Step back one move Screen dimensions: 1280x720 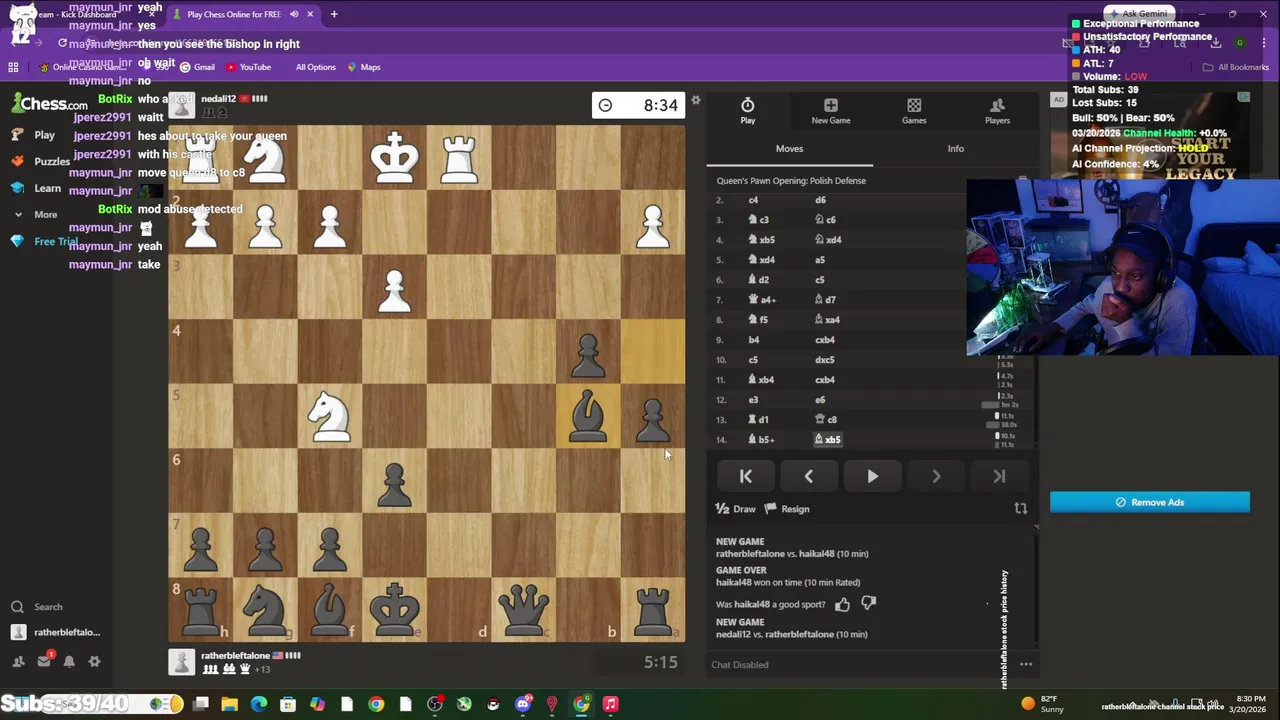coord(808,477)
